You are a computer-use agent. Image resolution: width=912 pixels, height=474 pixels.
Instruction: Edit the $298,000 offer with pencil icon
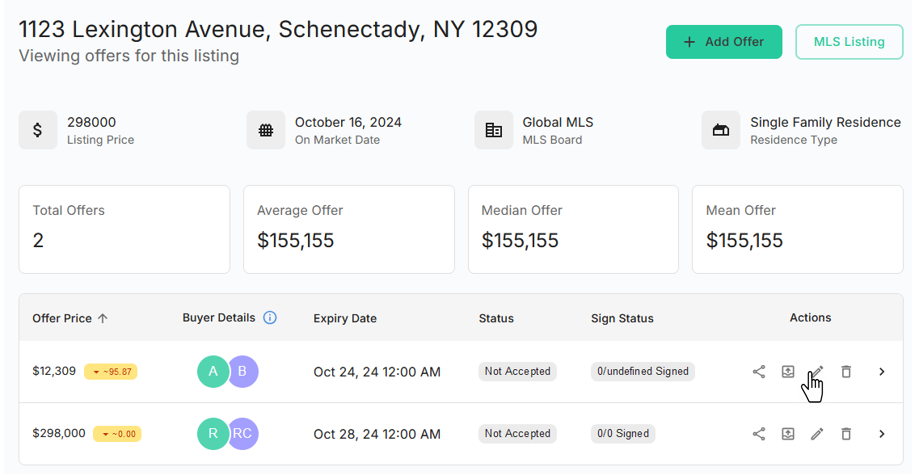click(817, 434)
